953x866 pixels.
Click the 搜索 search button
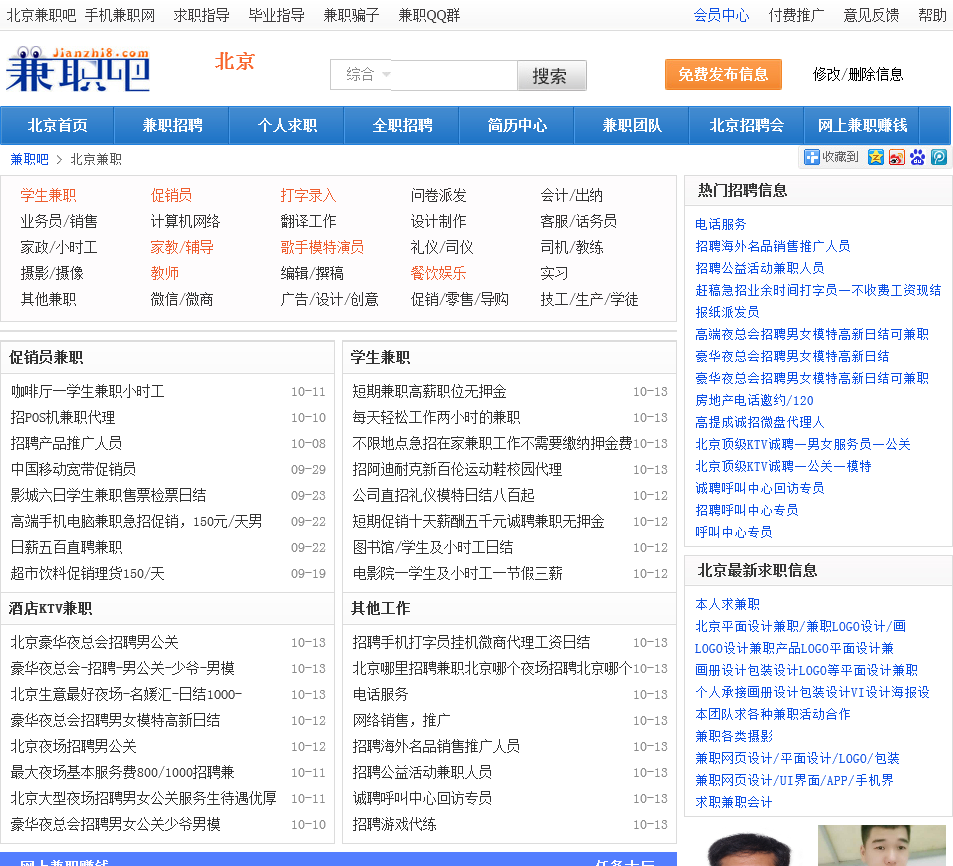[x=551, y=75]
